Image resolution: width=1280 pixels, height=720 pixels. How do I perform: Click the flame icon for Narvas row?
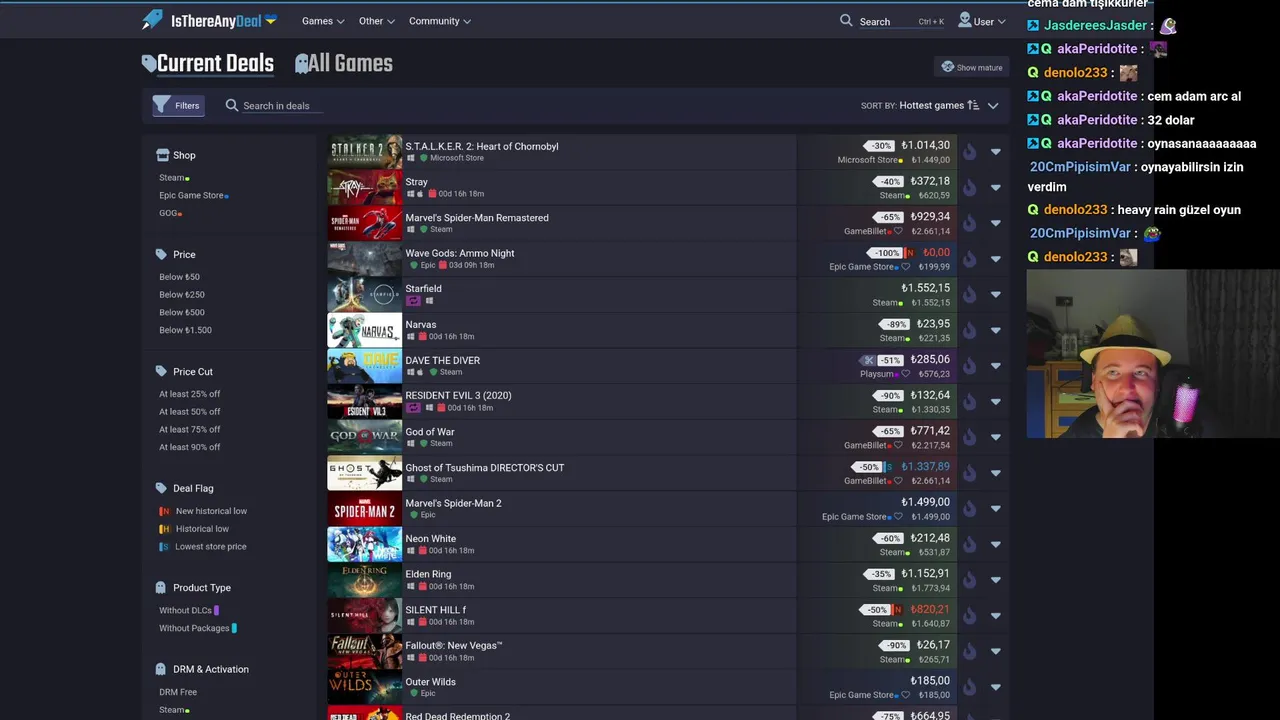pos(969,330)
